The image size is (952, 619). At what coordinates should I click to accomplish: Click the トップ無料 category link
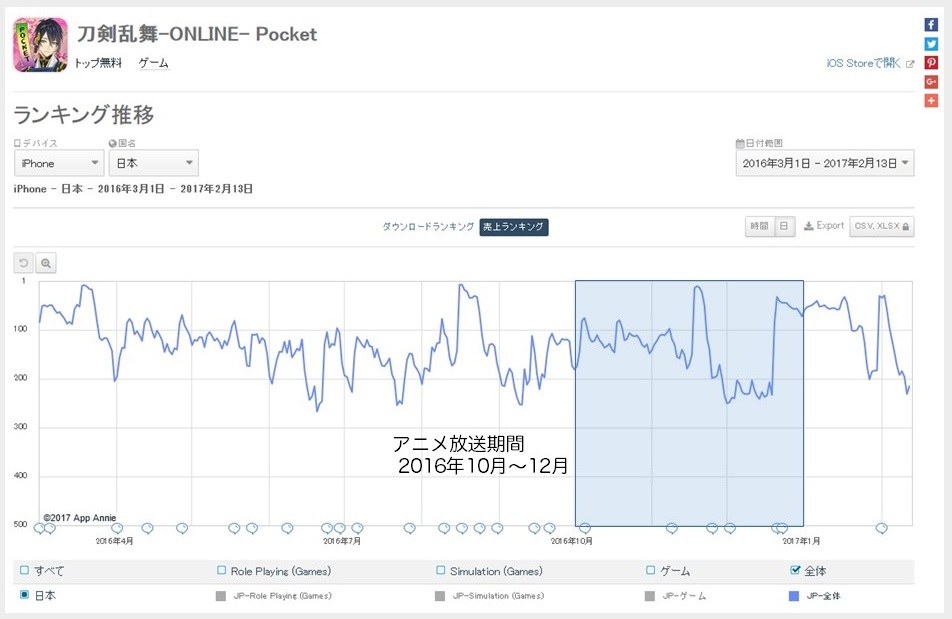pyautogui.click(x=98, y=63)
